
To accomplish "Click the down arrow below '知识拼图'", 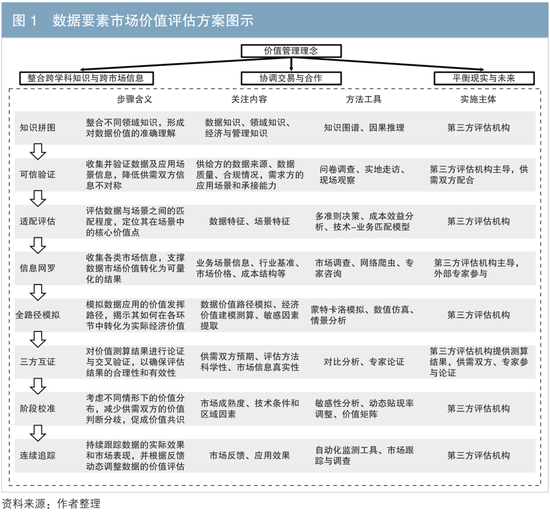I will (x=38, y=151).
